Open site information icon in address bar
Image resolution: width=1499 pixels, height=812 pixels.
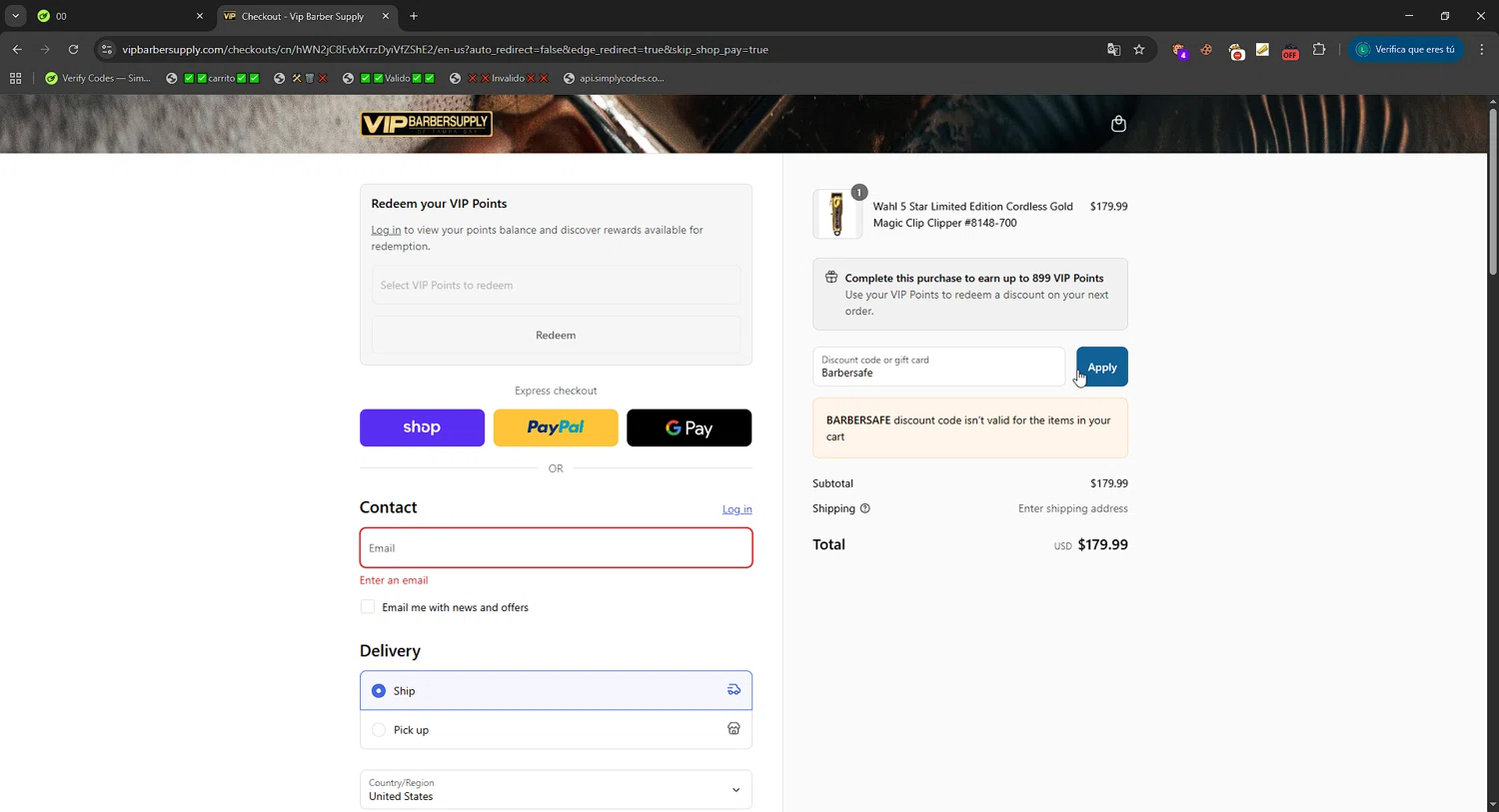pyautogui.click(x=107, y=49)
